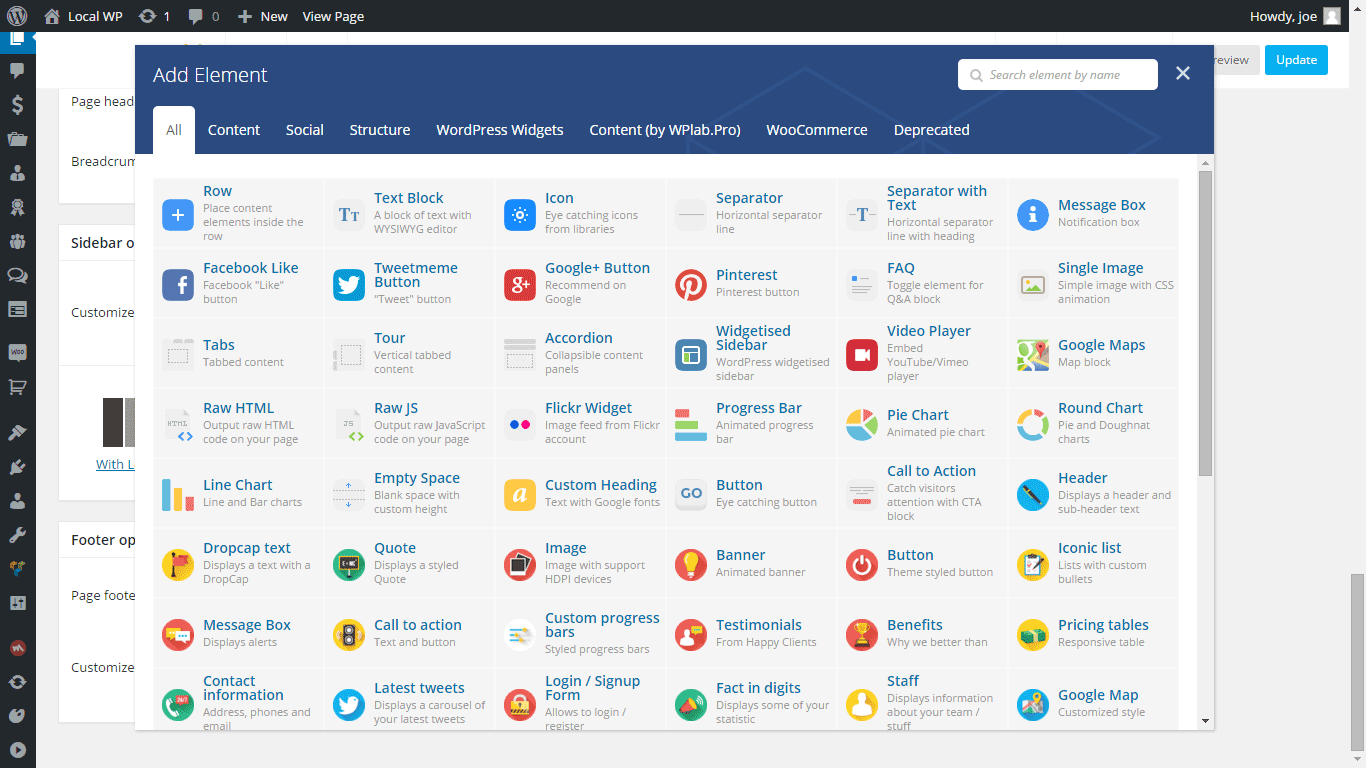The width and height of the screenshot is (1366, 768).
Task: Add the Row element via plus icon
Action: click(178, 215)
